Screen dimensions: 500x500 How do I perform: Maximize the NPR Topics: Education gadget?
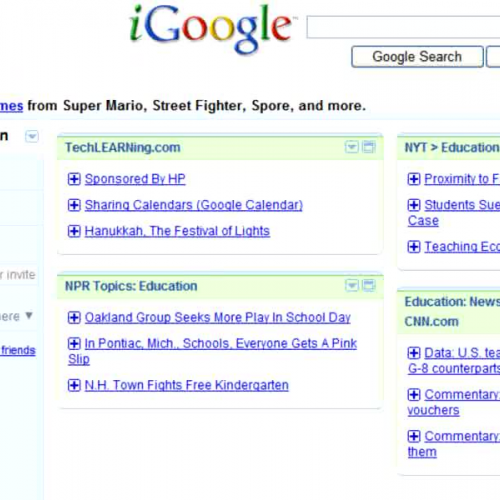pyautogui.click(x=369, y=285)
